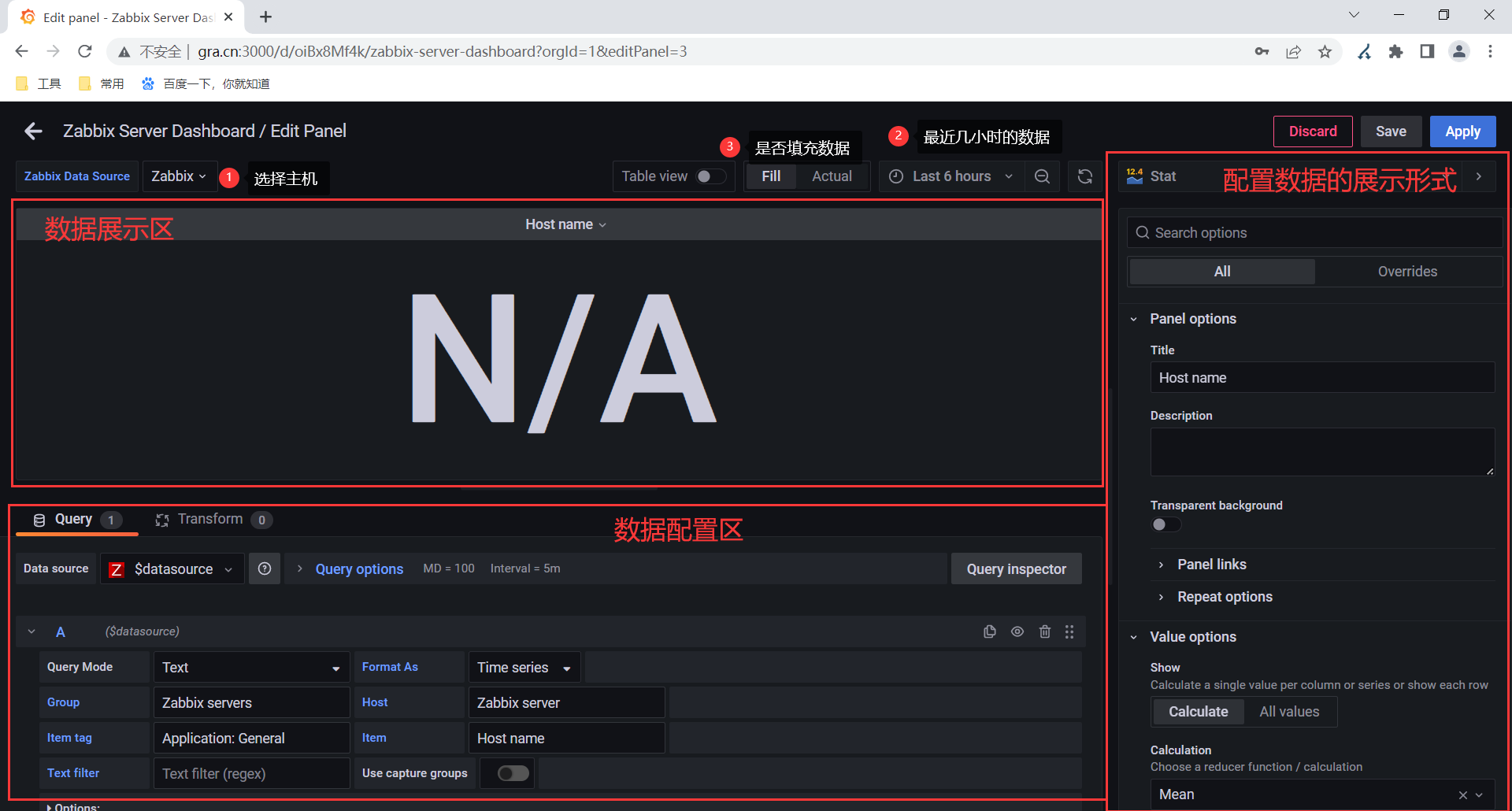The width and height of the screenshot is (1512, 811).
Task: Expand the Panel links section
Action: coord(1211,565)
